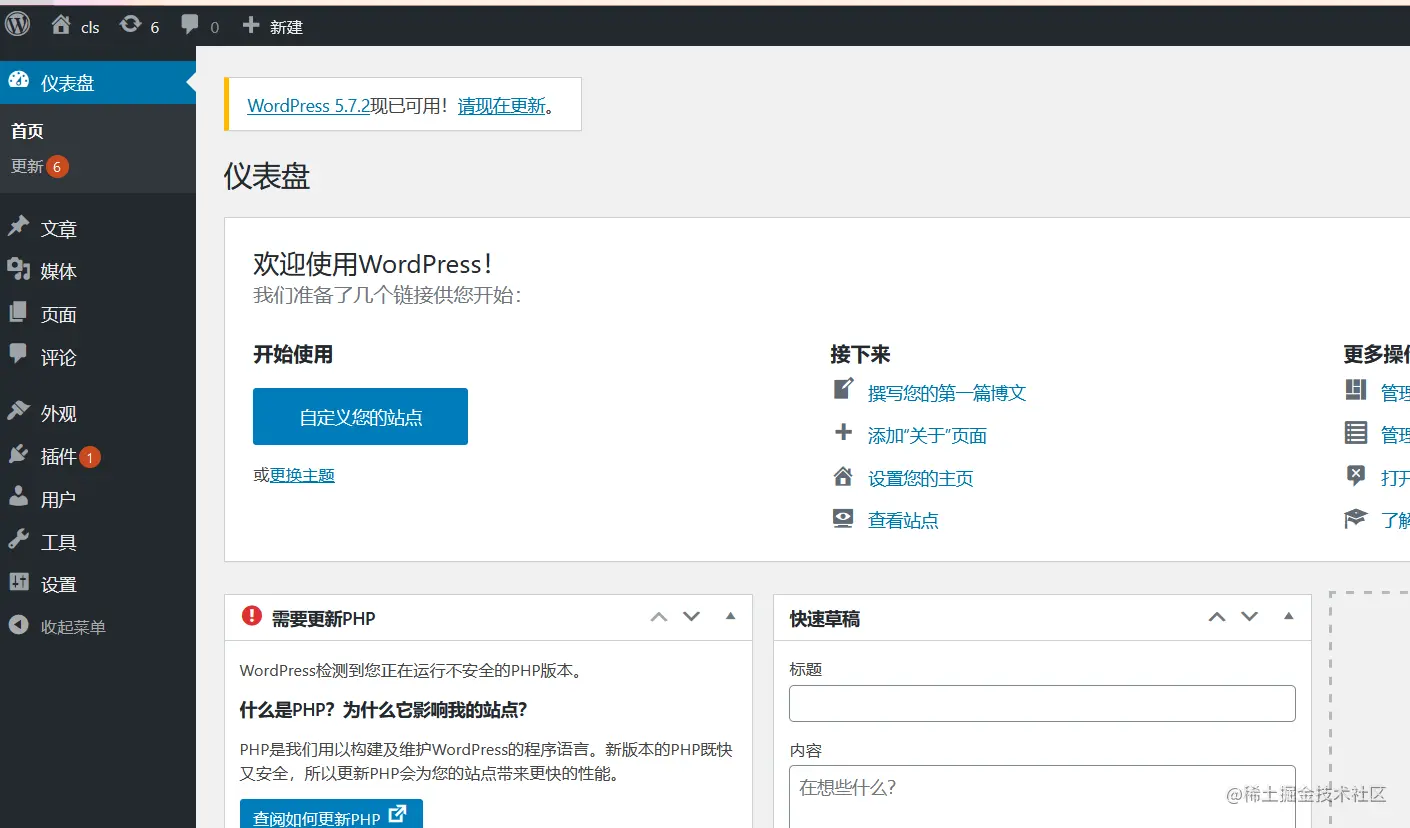Click the 插件 plug icon

pos(18,455)
